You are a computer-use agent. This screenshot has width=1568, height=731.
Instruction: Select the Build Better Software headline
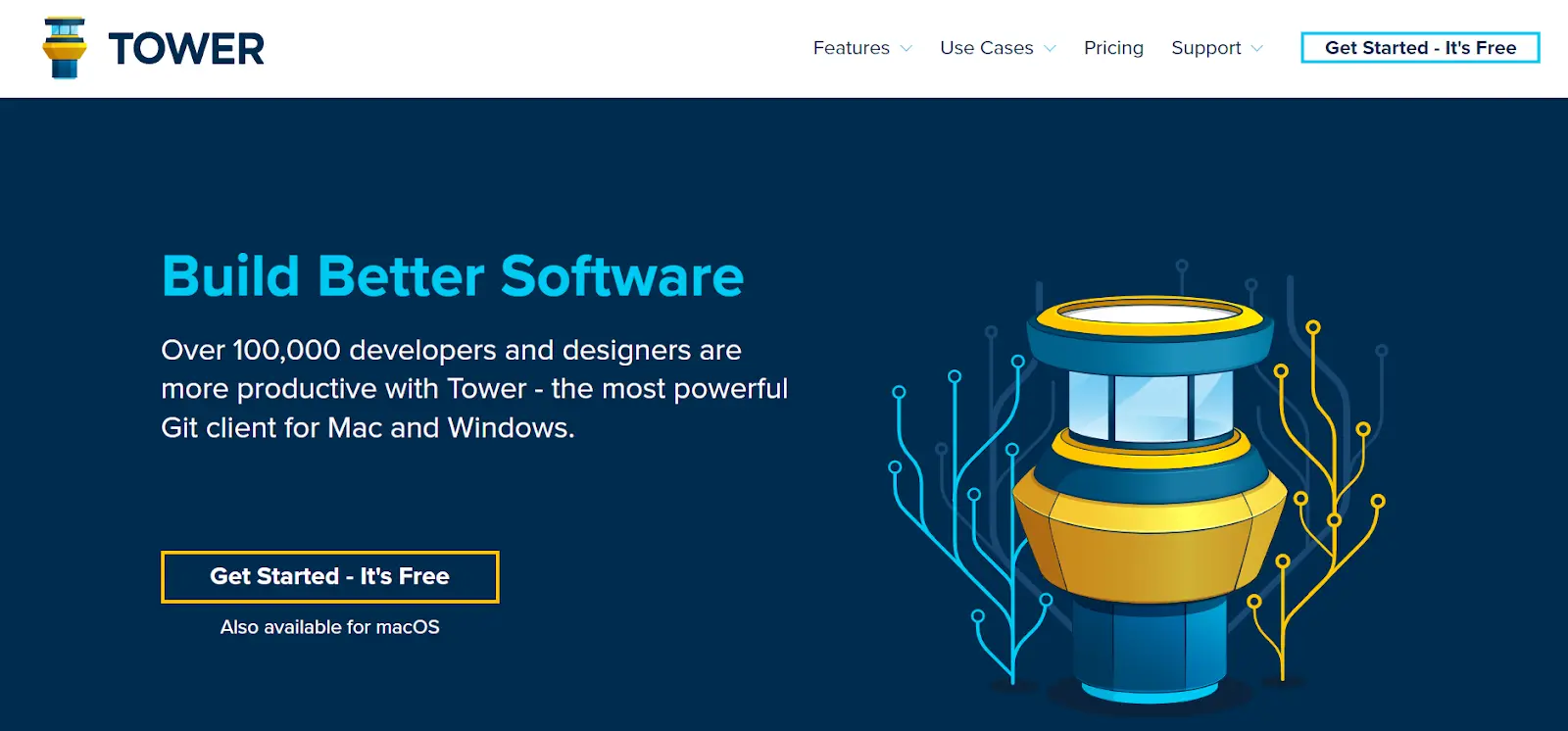pyautogui.click(x=453, y=275)
